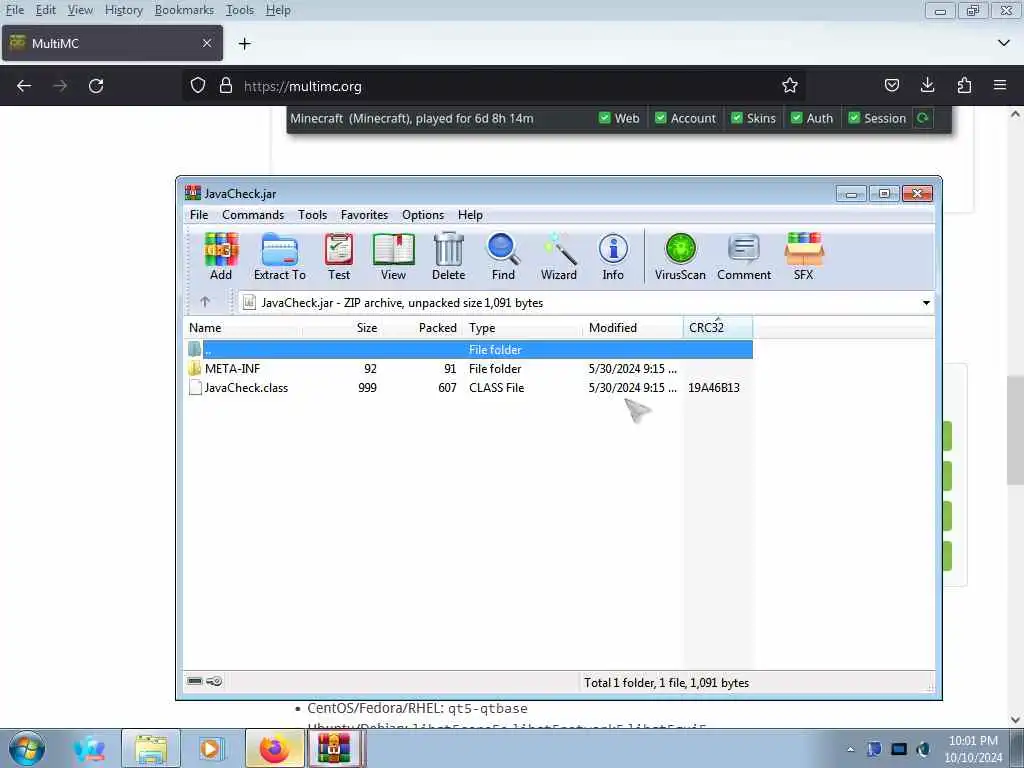Click the drive icon in WinRAR status bar
Image resolution: width=1024 pixels, height=768 pixels.
195,681
